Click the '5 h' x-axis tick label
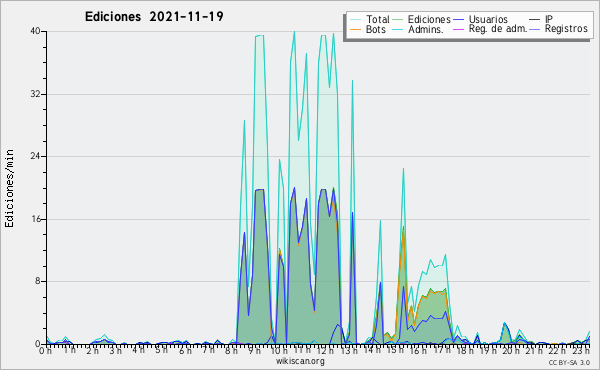Image resolution: width=600 pixels, height=370 pixels. pos(161,350)
